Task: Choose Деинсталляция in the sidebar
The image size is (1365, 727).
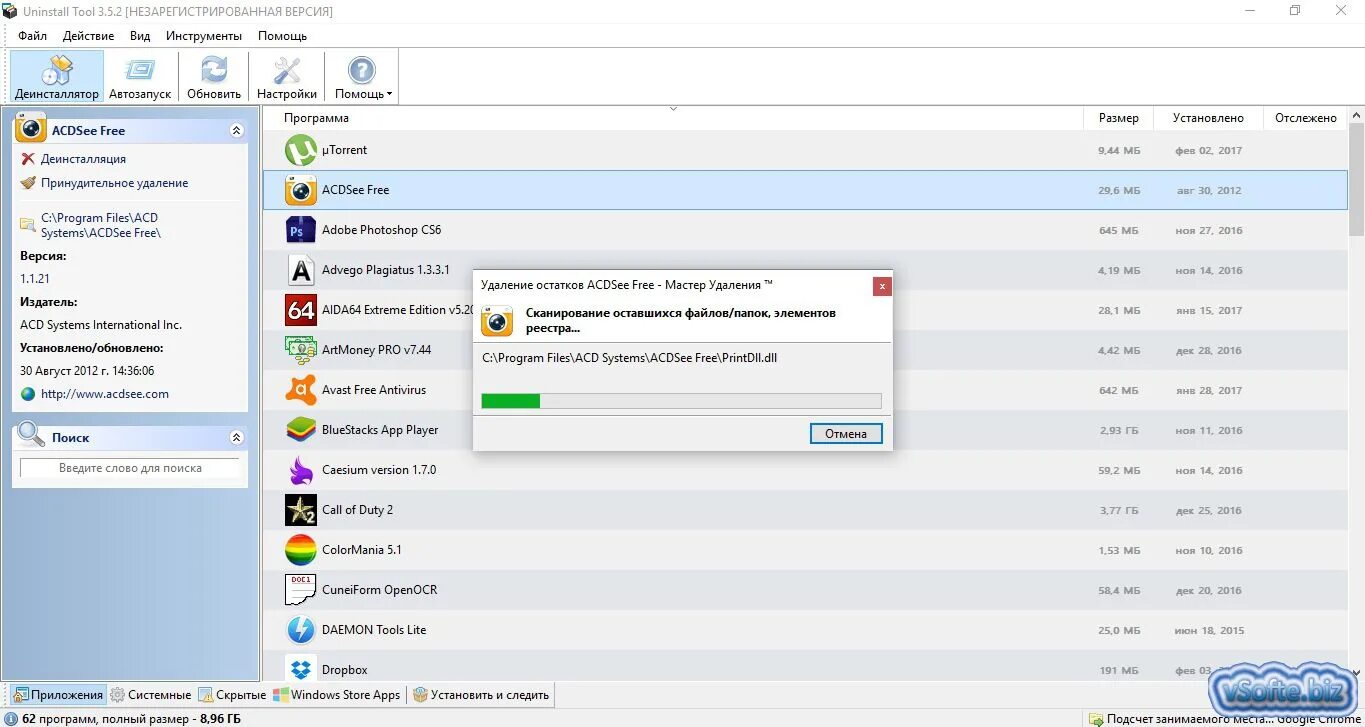Action: pos(83,159)
